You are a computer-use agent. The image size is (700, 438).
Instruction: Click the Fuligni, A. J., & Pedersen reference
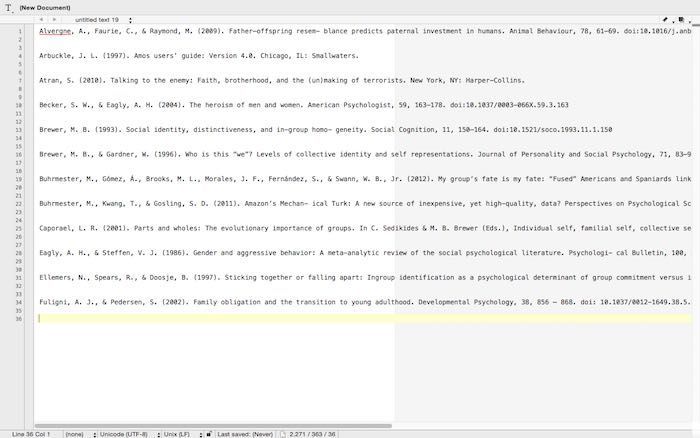[x=365, y=302]
